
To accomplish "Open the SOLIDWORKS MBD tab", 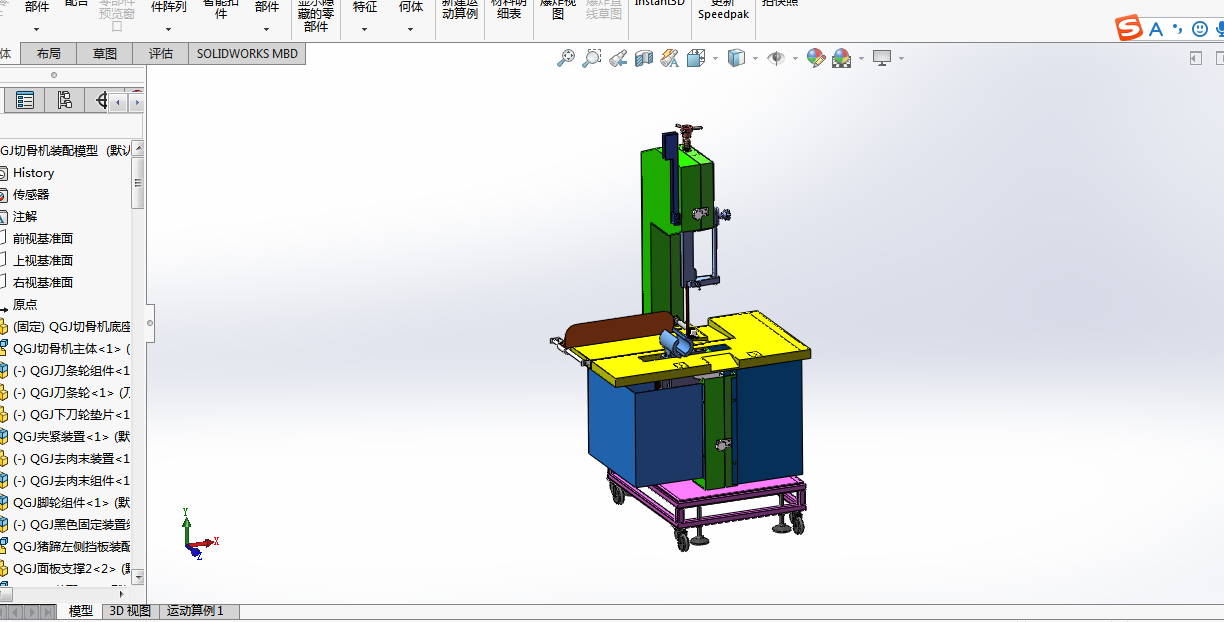I will [247, 54].
